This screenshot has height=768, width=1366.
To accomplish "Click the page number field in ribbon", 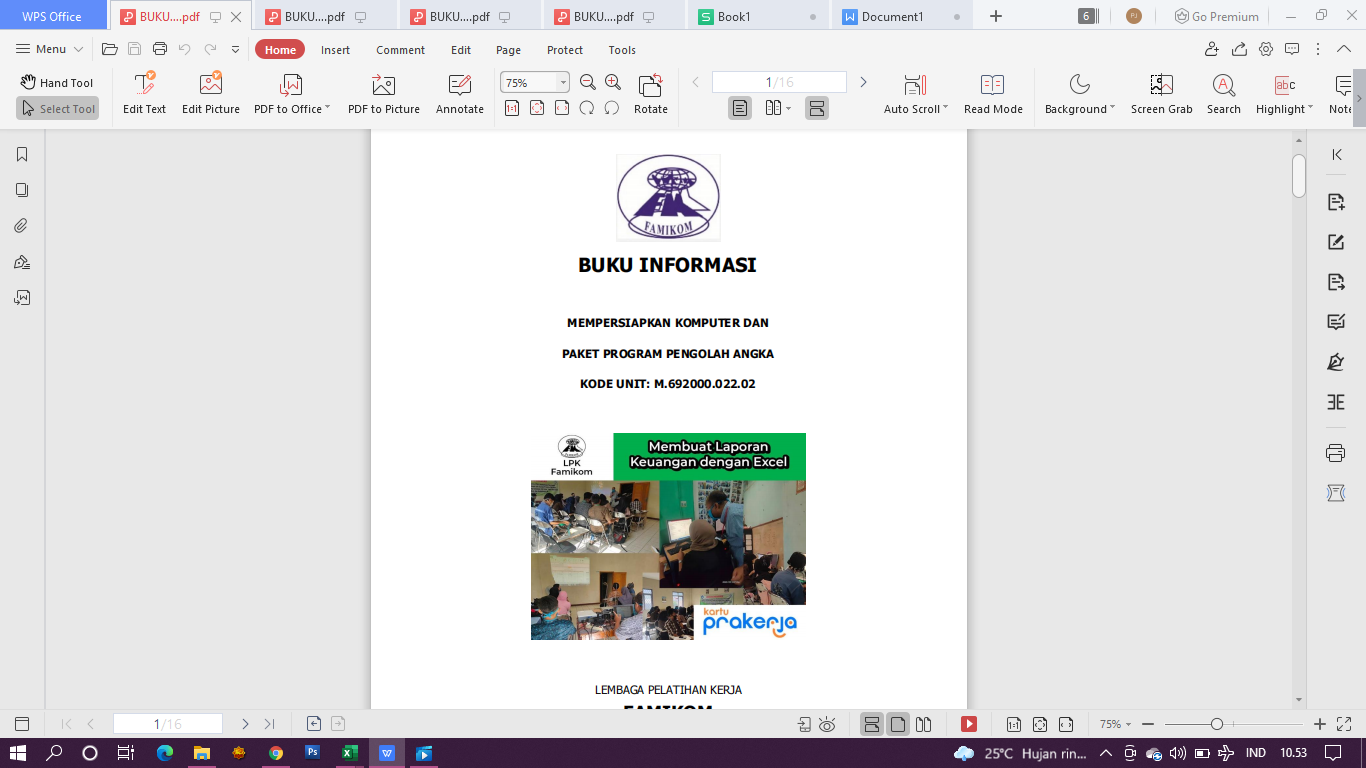I will tap(779, 82).
